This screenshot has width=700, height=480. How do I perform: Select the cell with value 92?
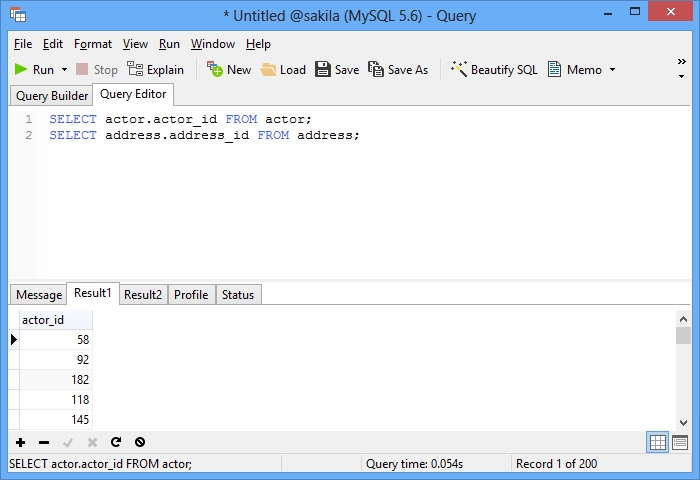pyautogui.click(x=56, y=360)
